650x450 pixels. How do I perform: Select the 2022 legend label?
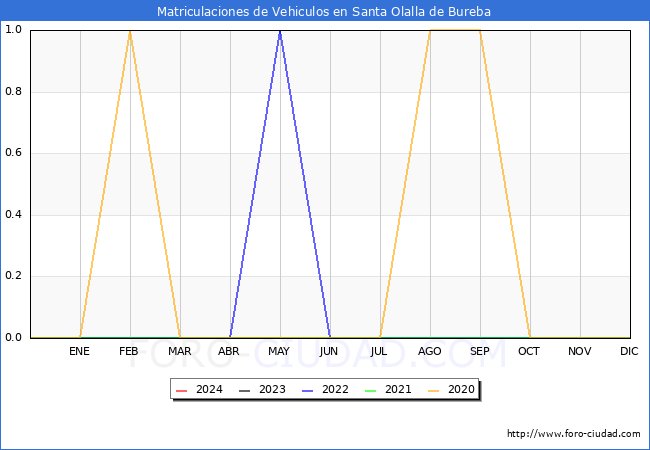click(335, 390)
